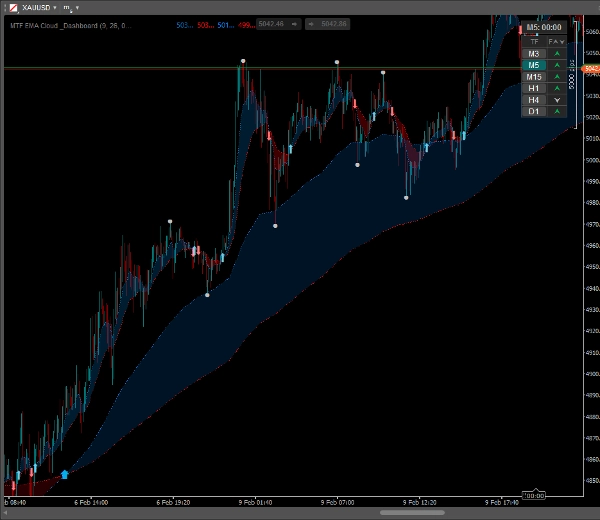Select the M15 timeframe in dashboard
The height and width of the screenshot is (520, 600).
[x=534, y=77]
